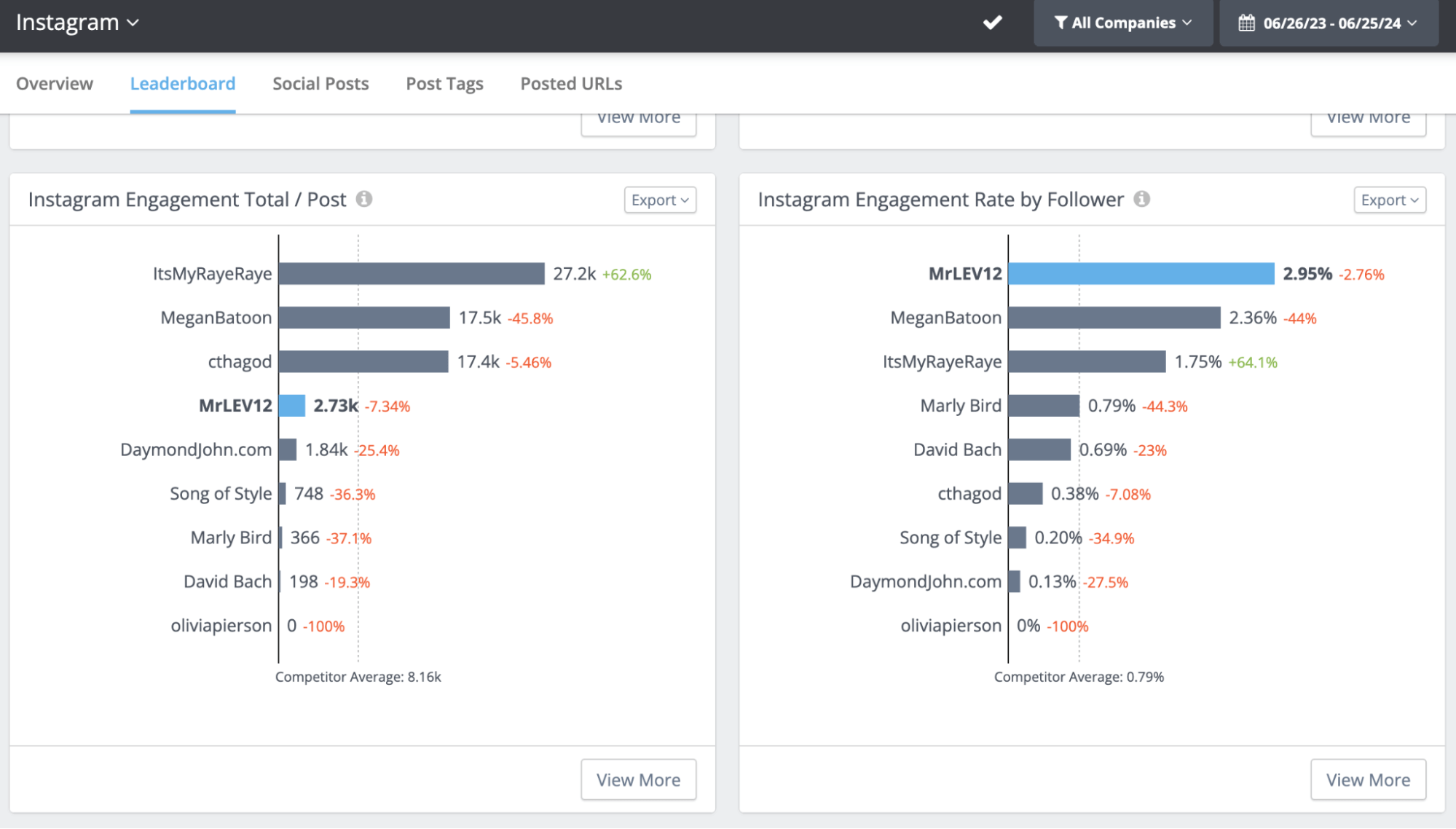Click View More under Engagement Rate by Follower chart
The height and width of the screenshot is (829, 1456).
(1367, 779)
